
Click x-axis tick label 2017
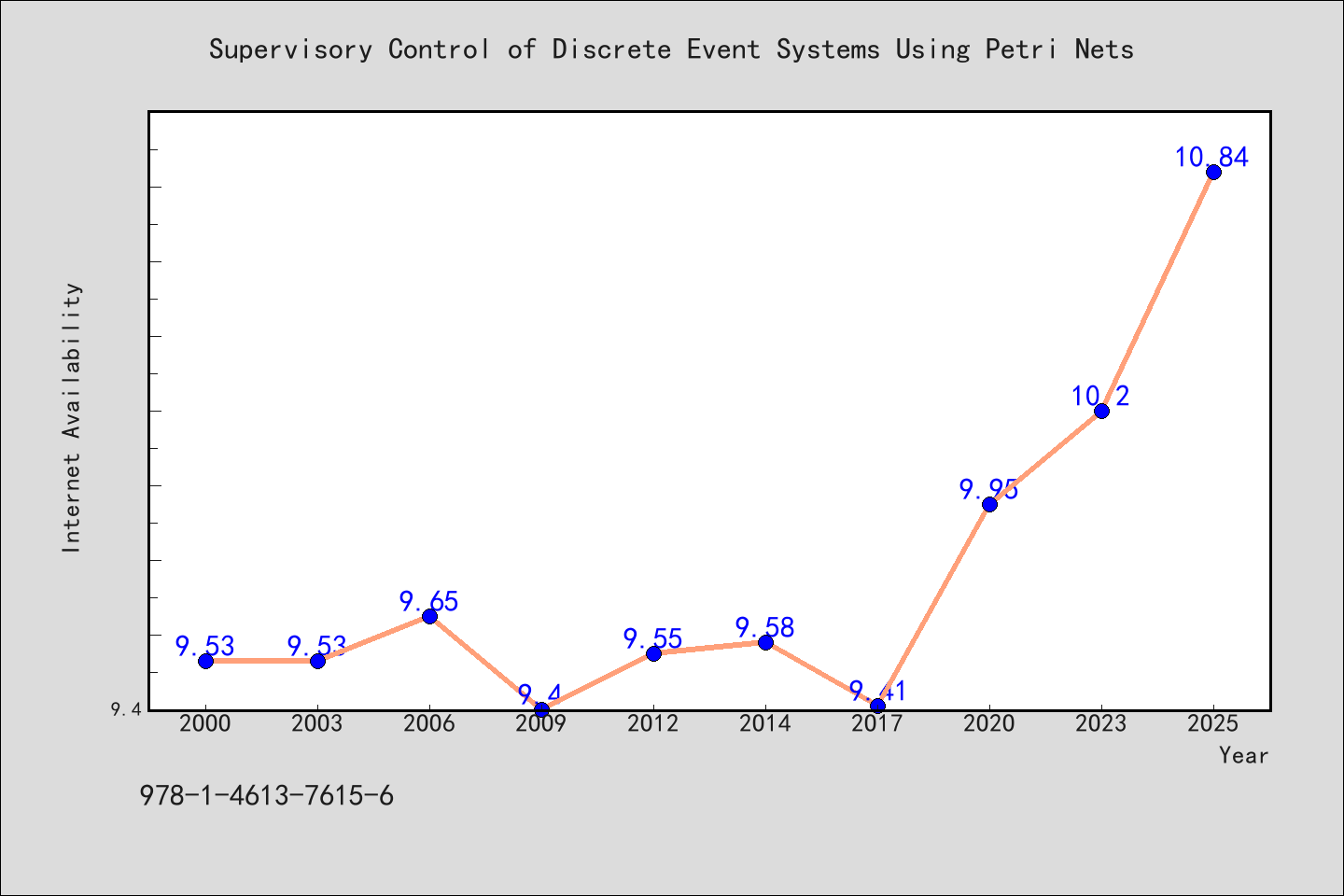tap(877, 724)
